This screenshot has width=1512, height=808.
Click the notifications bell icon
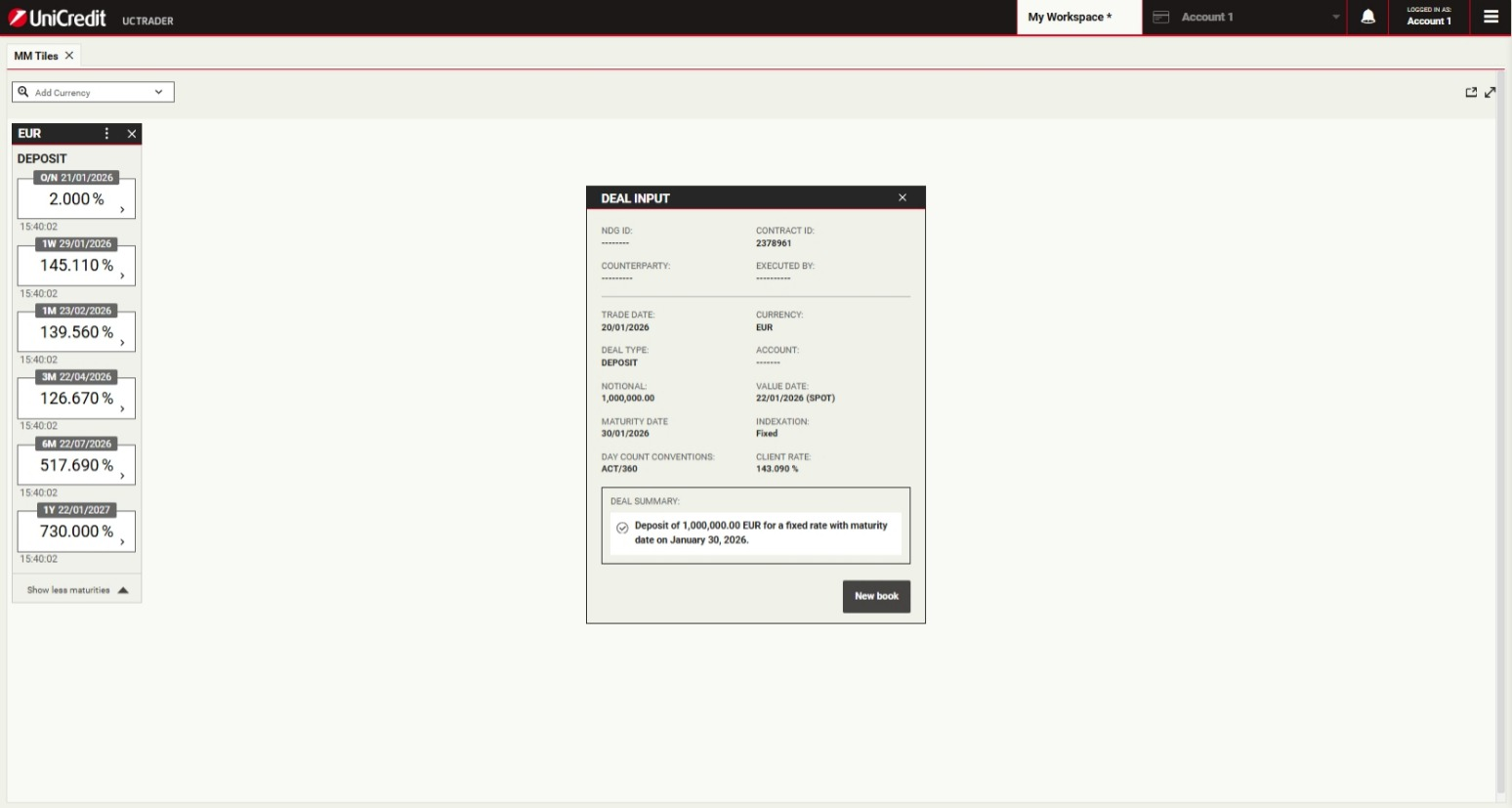pyautogui.click(x=1367, y=17)
